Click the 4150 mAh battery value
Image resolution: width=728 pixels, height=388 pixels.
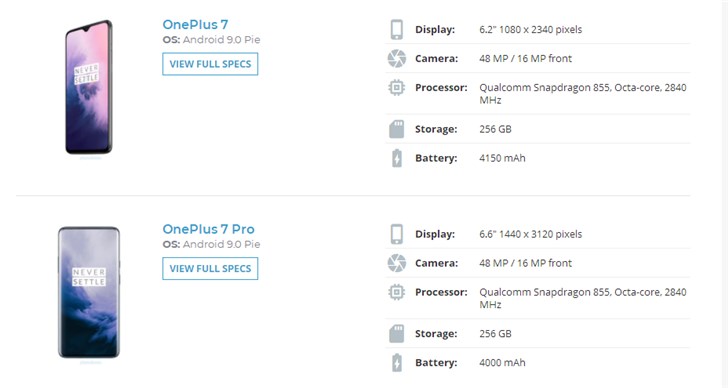pos(502,158)
